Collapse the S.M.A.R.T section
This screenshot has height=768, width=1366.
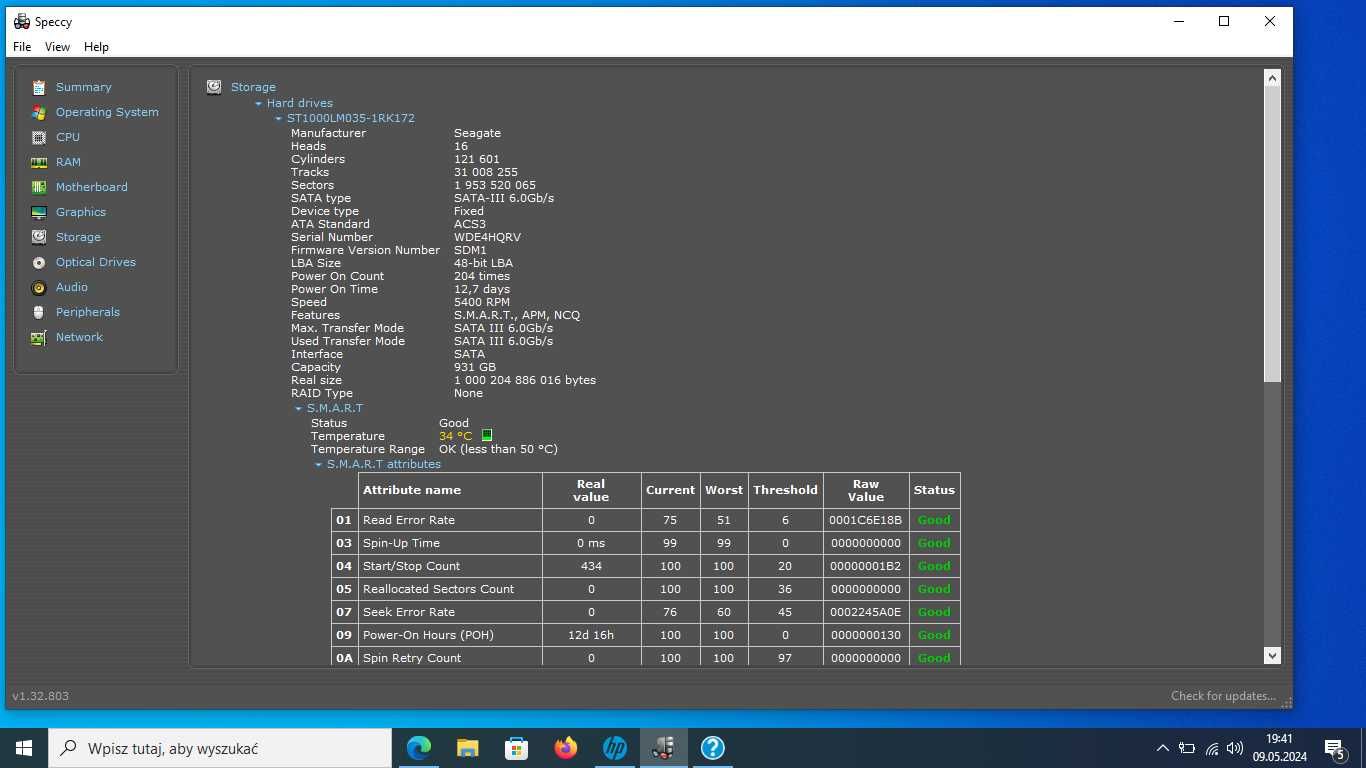(298, 408)
